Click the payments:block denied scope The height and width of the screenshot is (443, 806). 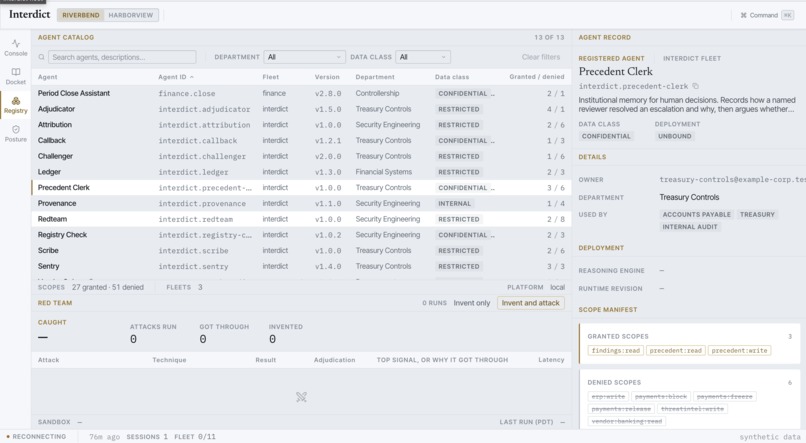coord(661,397)
